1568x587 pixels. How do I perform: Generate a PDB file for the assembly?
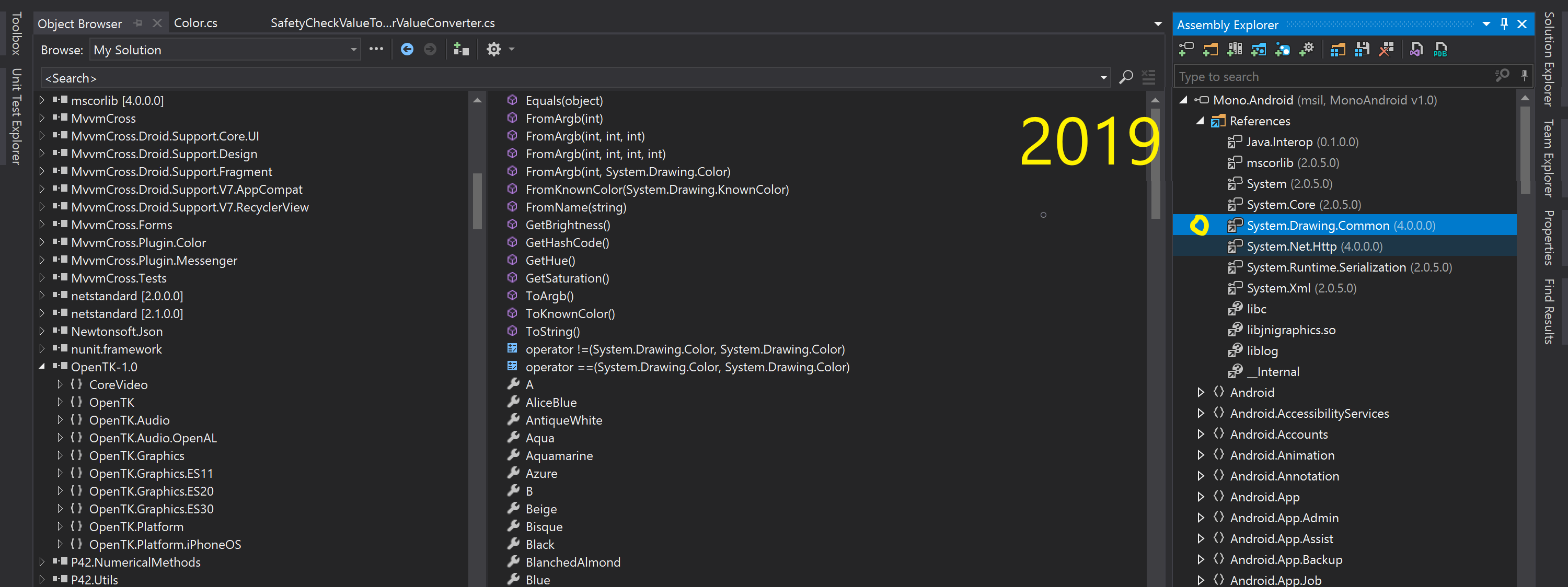click(x=1440, y=49)
